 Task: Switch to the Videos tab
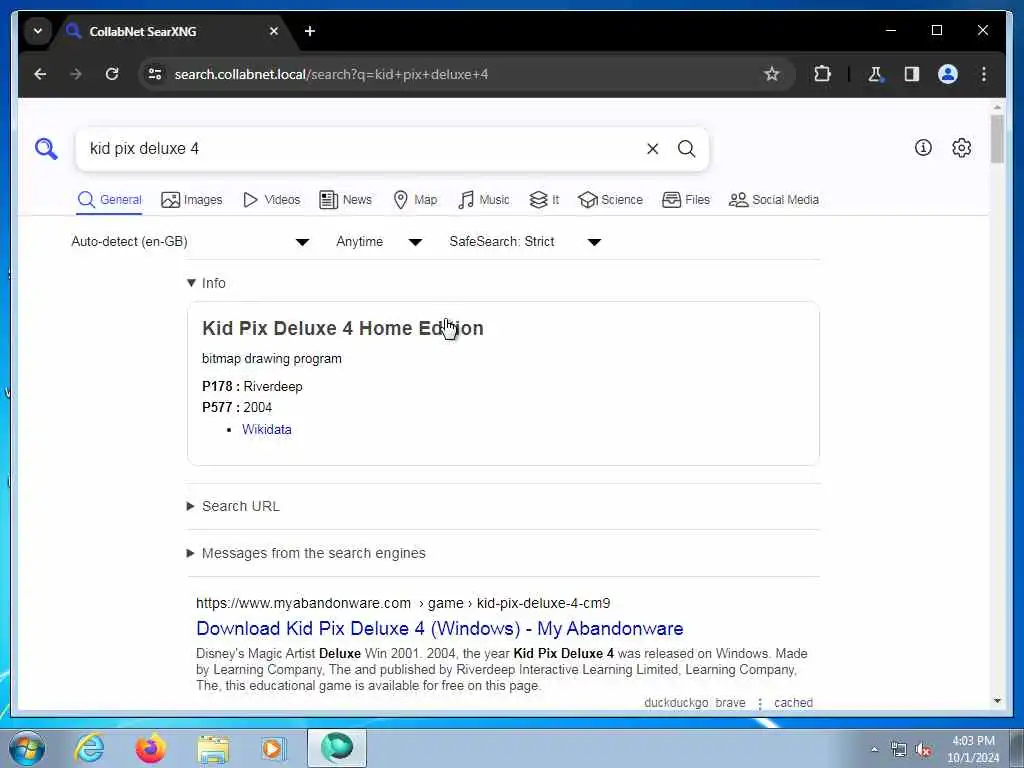272,200
